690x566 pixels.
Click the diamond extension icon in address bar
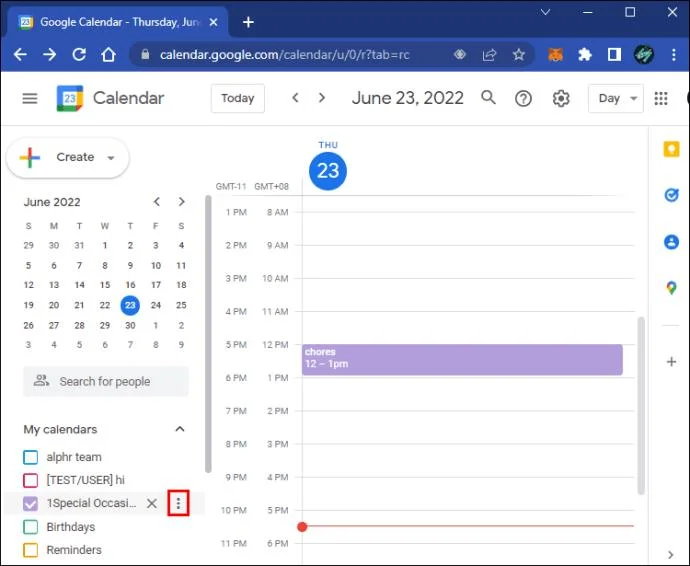click(460, 55)
